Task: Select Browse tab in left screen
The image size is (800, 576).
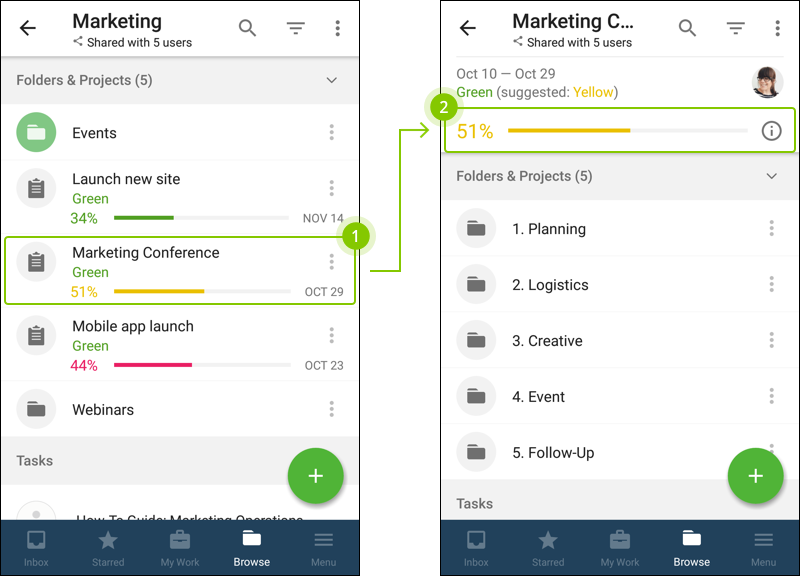Action: coord(252,548)
